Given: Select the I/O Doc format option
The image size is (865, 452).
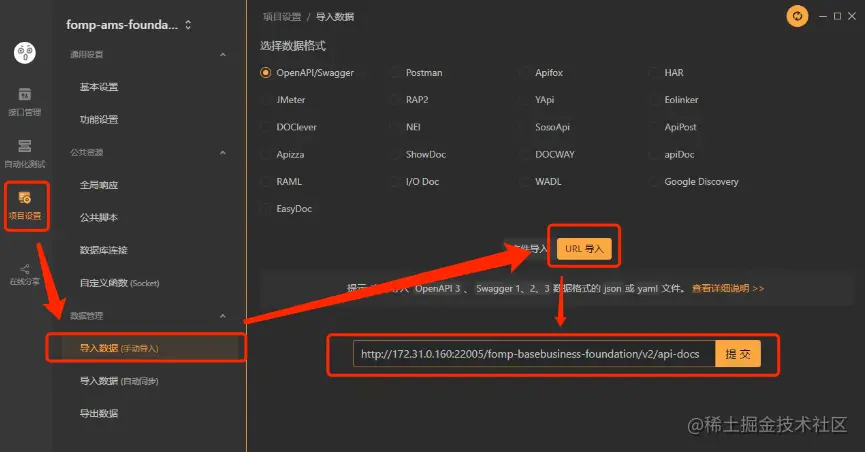Looking at the screenshot, I should tap(415, 182).
